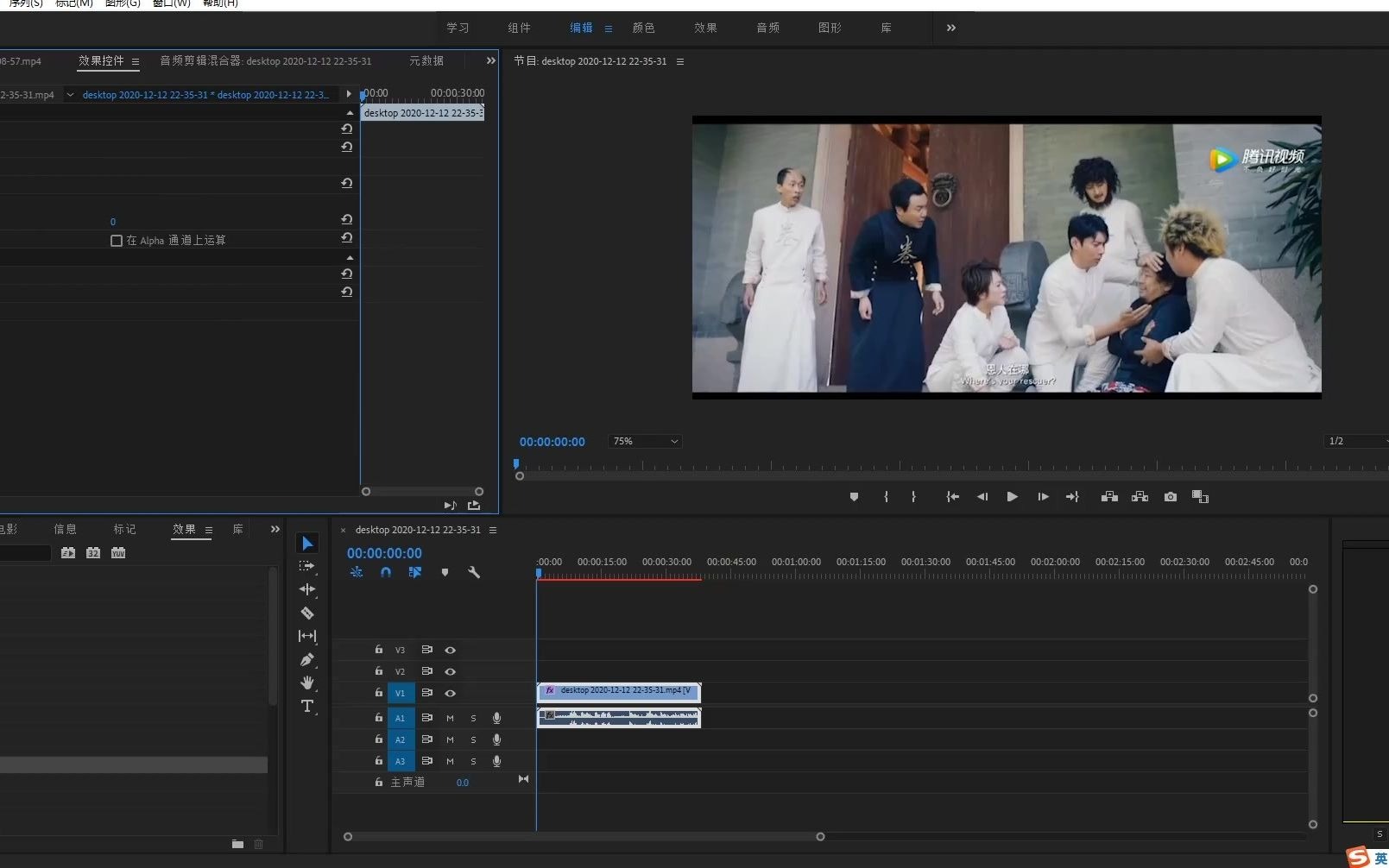Switch to the 颜色 workspace

click(644, 28)
